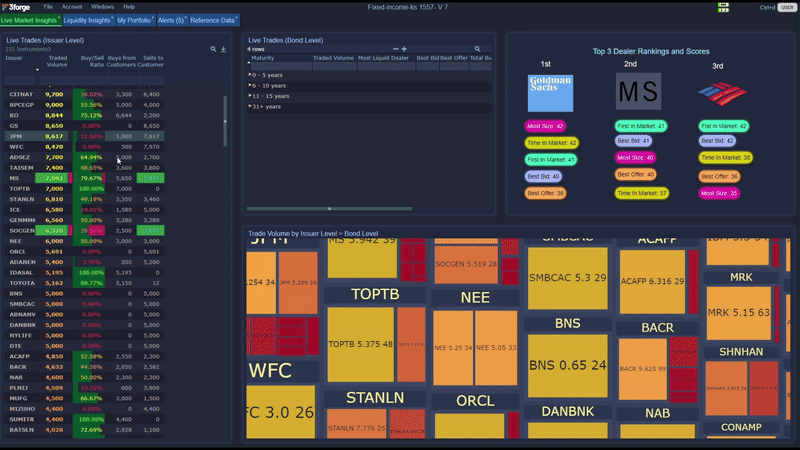
Task: Select the MS dealer logo
Action: point(638,91)
